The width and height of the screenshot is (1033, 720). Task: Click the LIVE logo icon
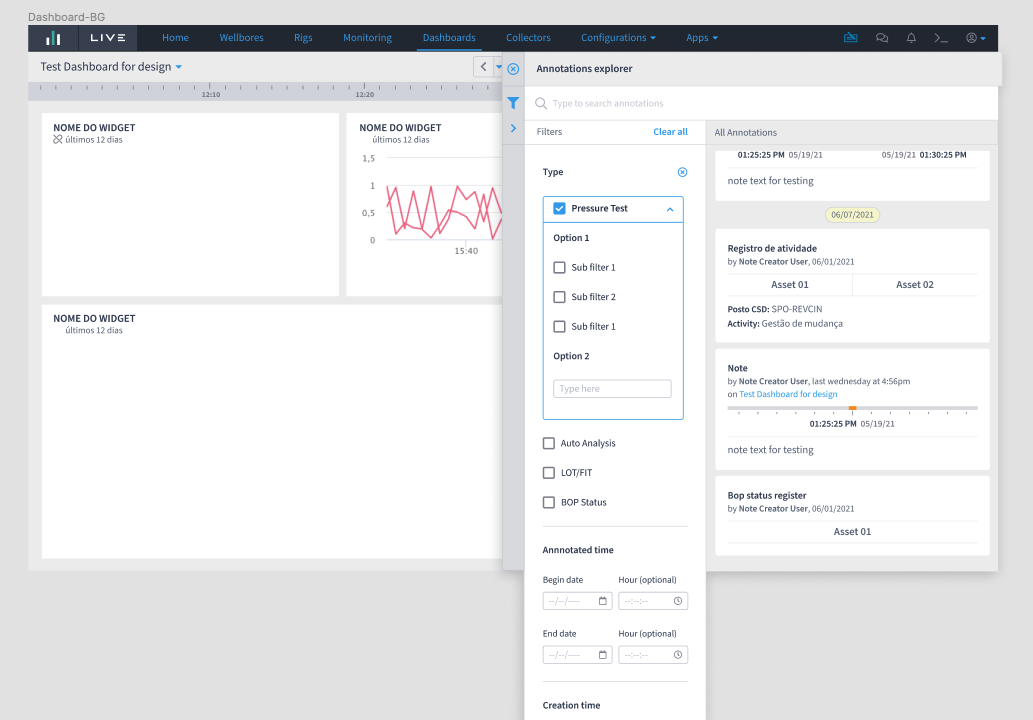(x=53, y=38)
